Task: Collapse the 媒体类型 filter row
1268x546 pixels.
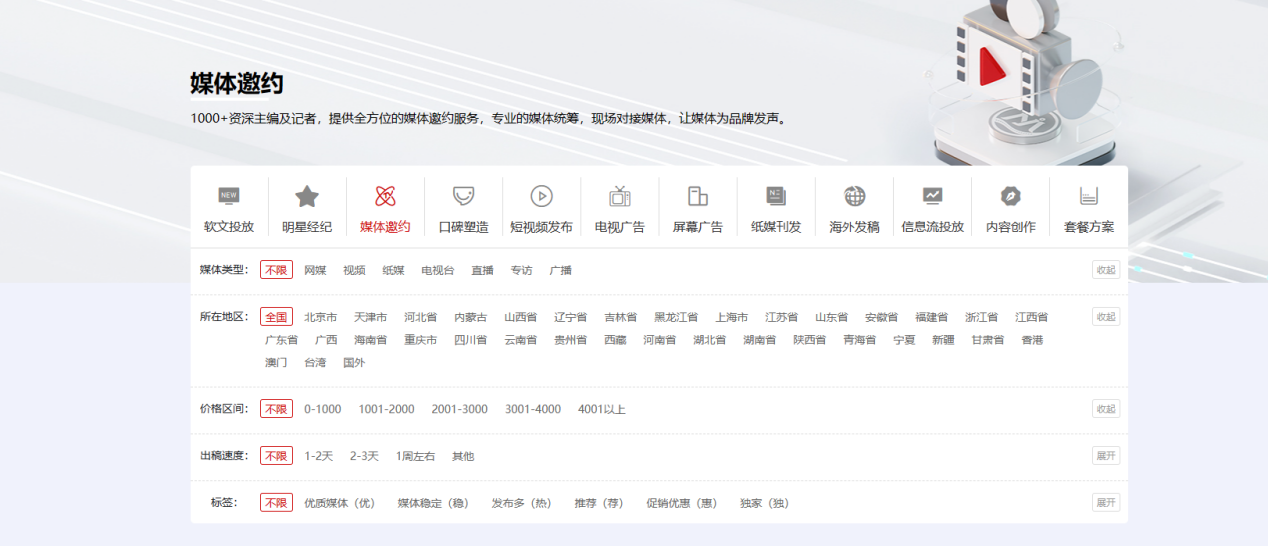Action: [1105, 270]
